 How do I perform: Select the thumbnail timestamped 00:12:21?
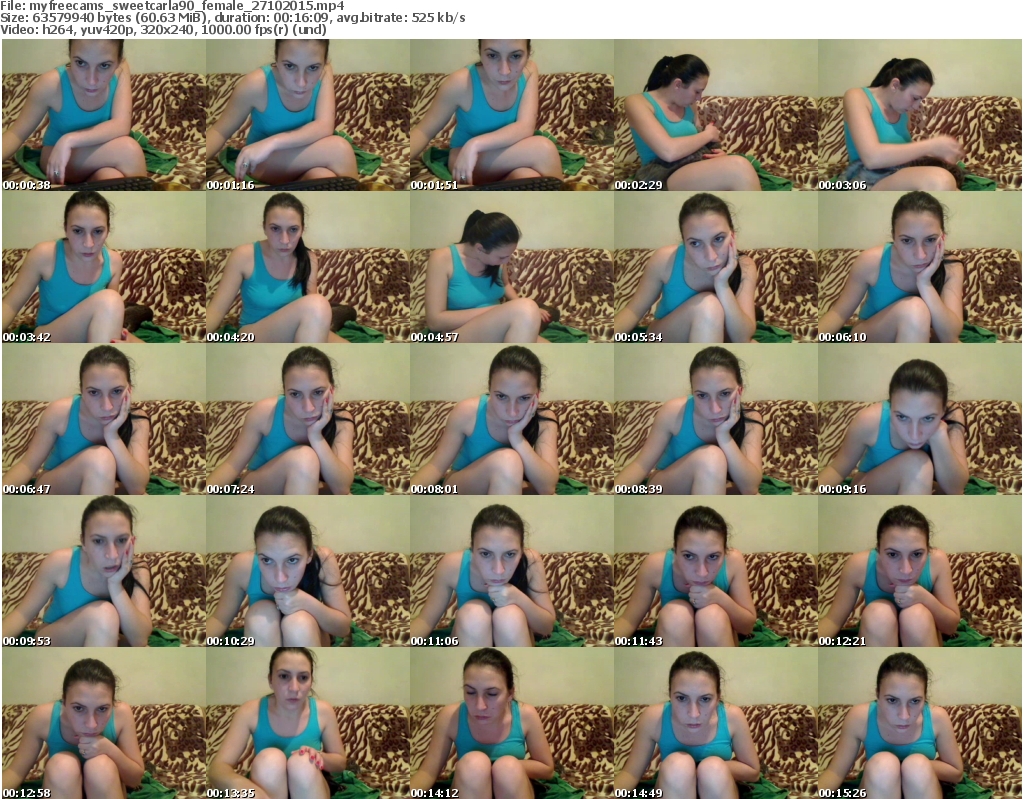coord(920,571)
